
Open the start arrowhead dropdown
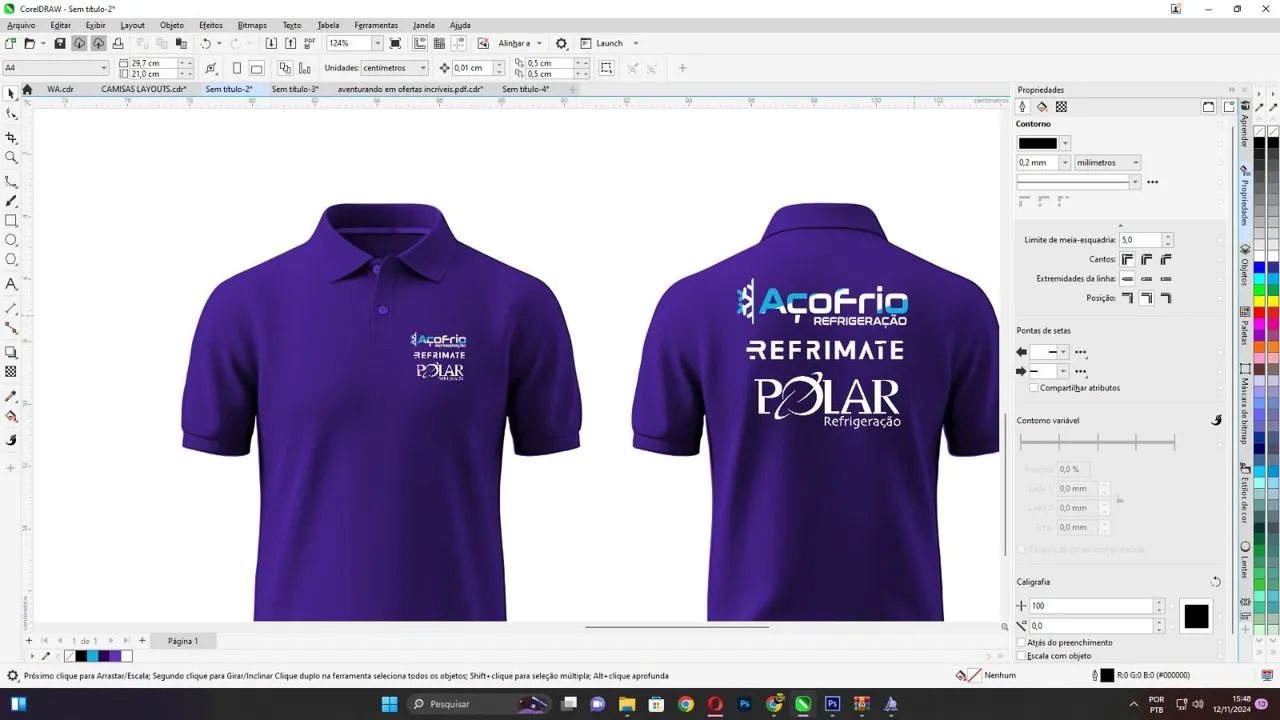(1064, 352)
